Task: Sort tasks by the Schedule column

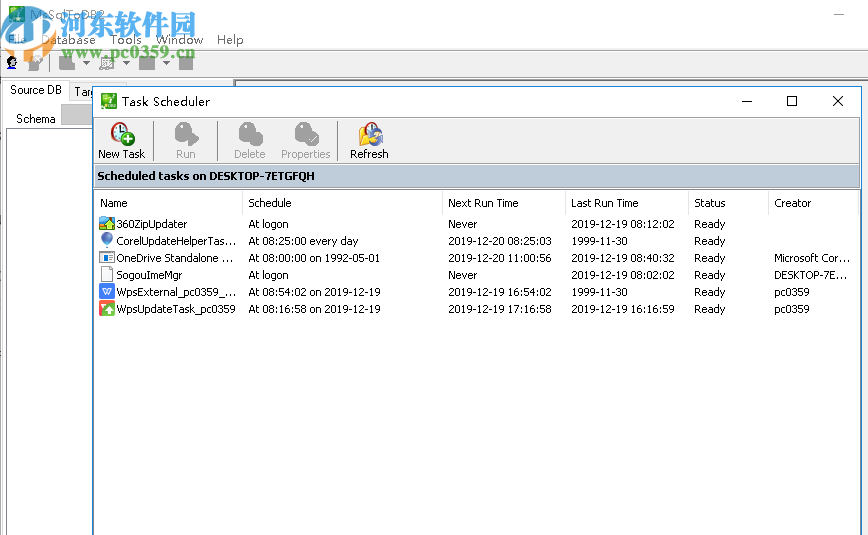Action: click(x=342, y=203)
